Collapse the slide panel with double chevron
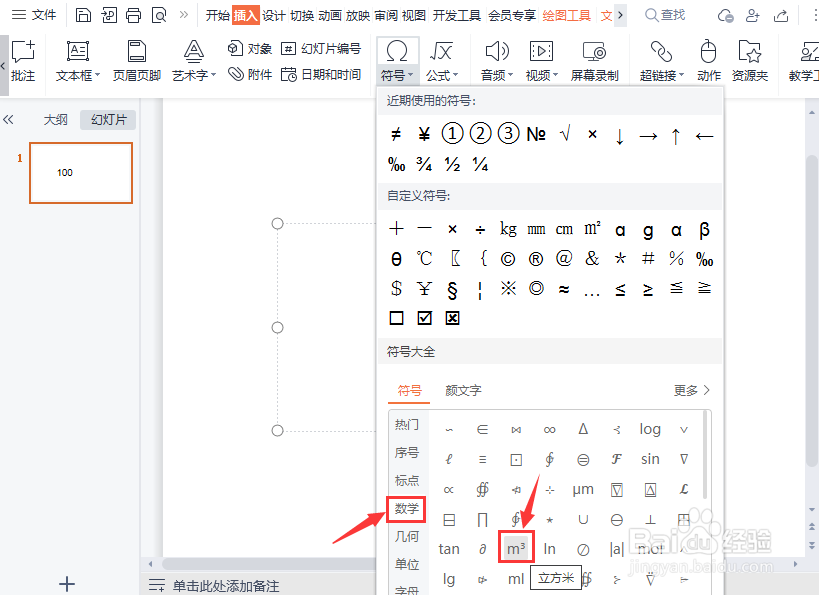This screenshot has height=595, width=819. tap(8, 120)
